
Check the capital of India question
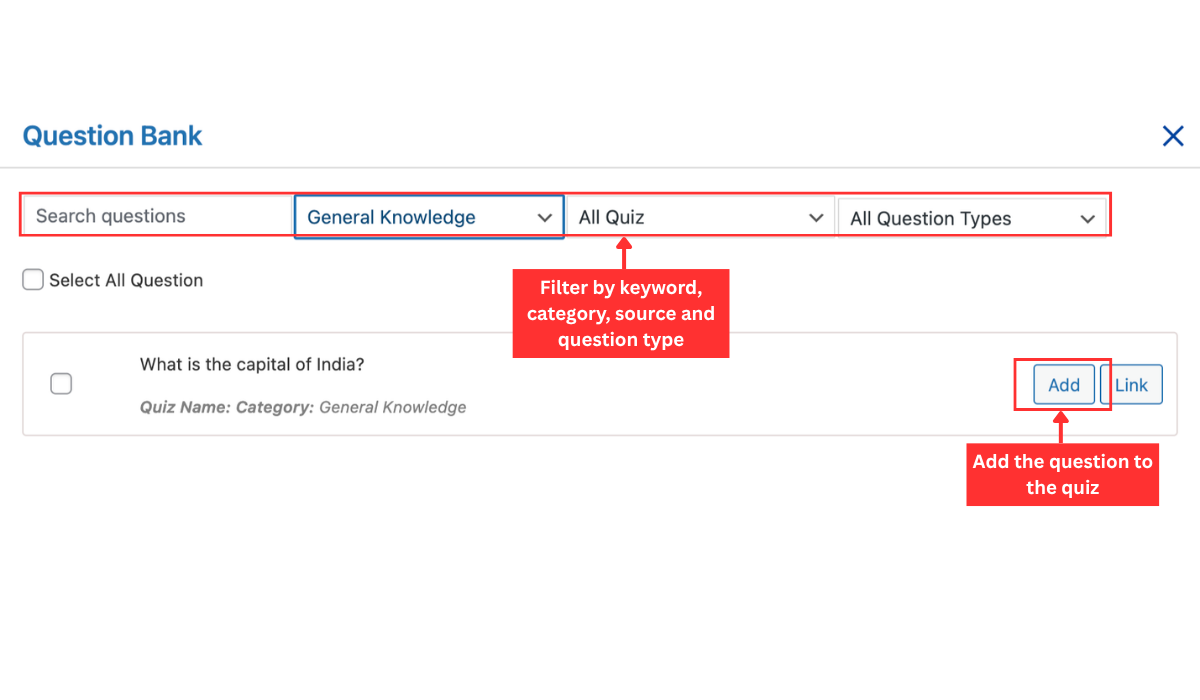(x=61, y=383)
